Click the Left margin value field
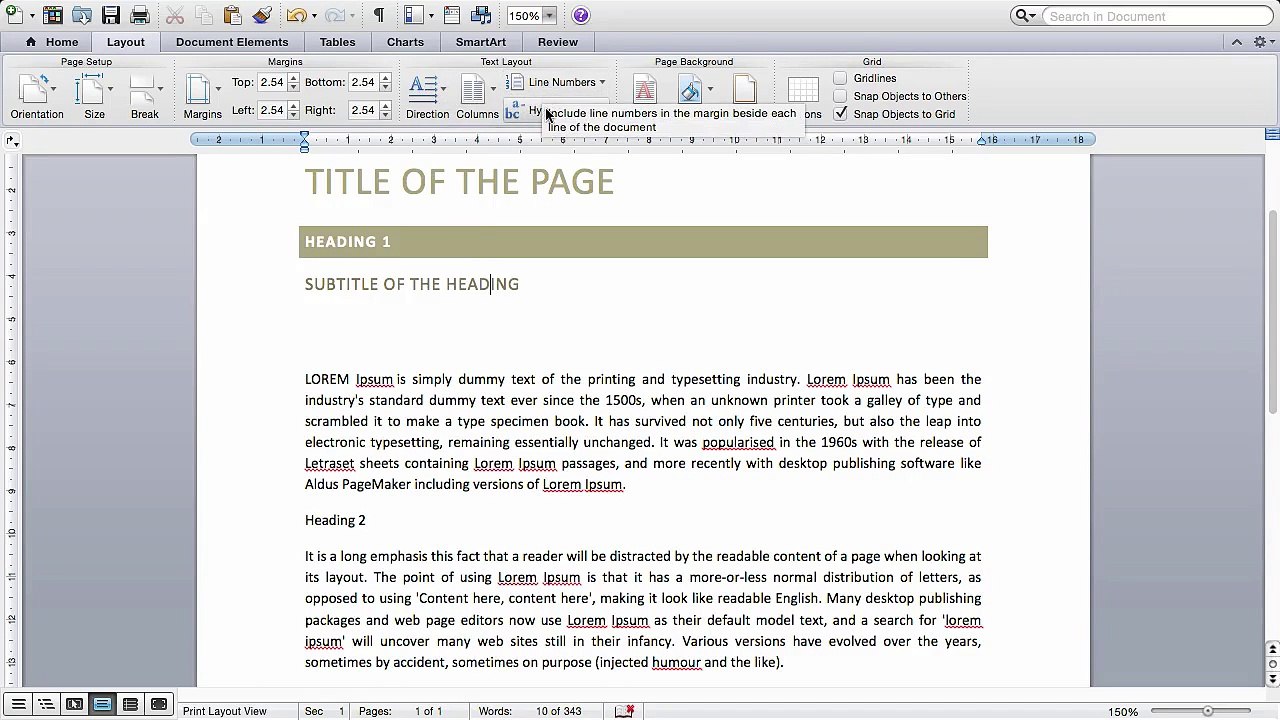The height and width of the screenshot is (720, 1280). pos(270,110)
